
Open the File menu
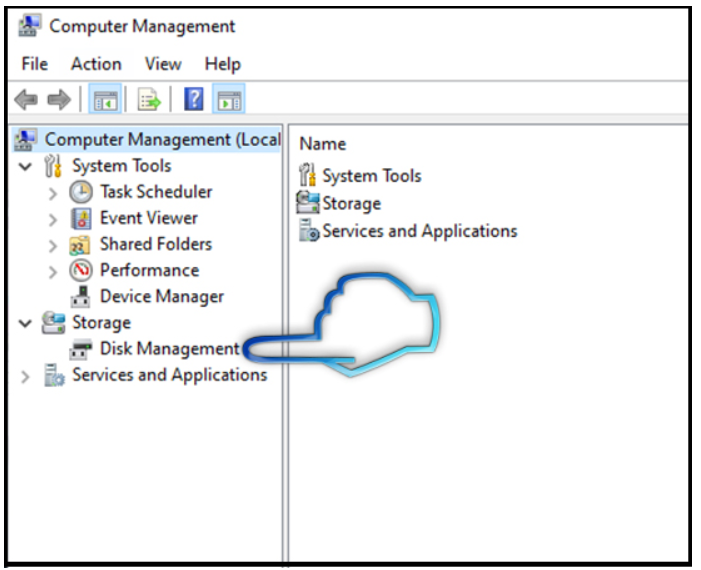click(34, 64)
